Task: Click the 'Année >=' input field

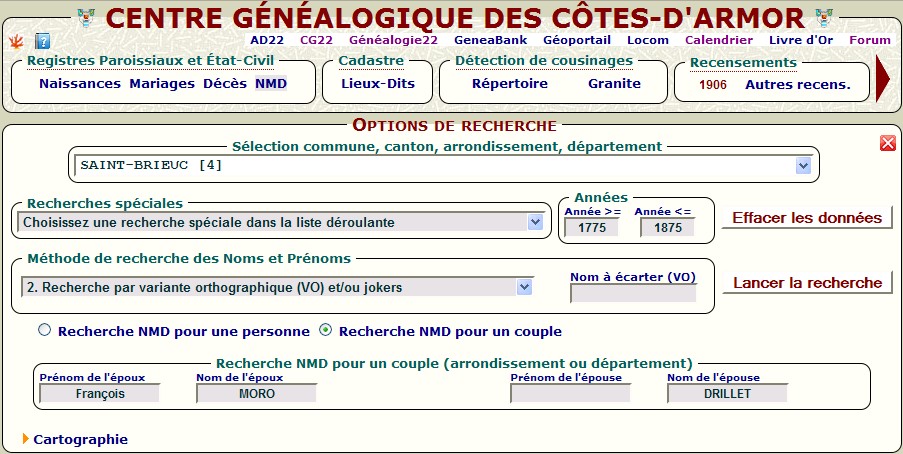Action: click(x=591, y=228)
